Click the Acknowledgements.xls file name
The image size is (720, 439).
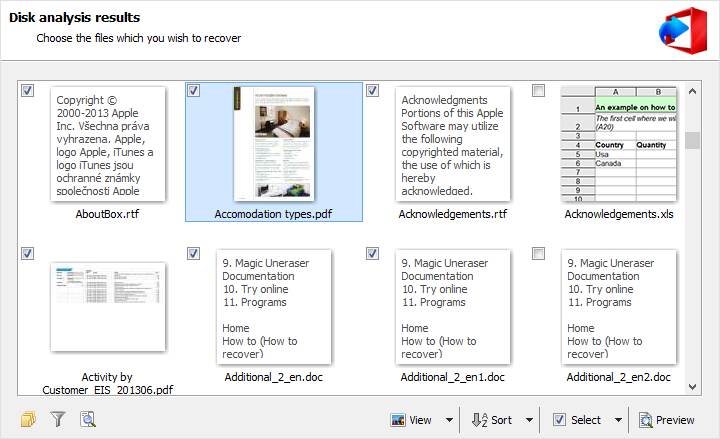619,214
